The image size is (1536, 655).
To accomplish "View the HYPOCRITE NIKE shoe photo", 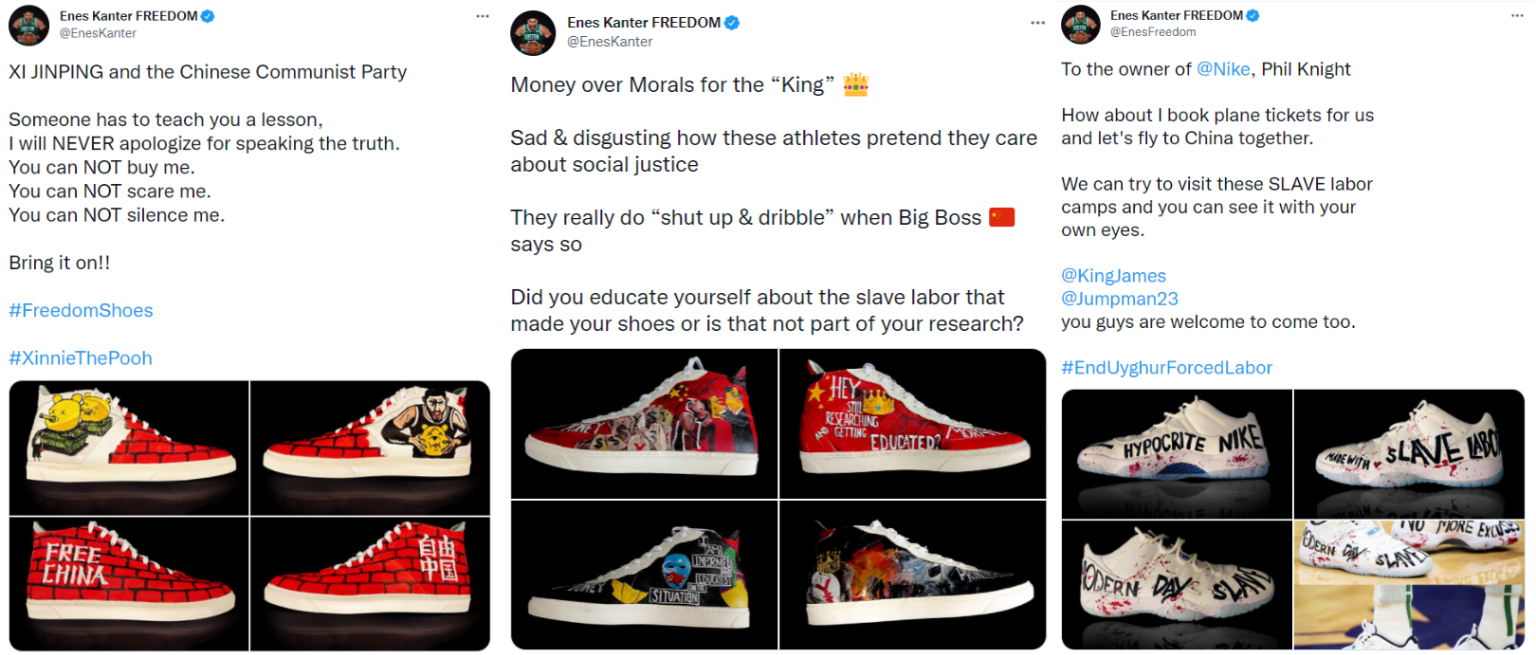I will pyautogui.click(x=1176, y=452).
